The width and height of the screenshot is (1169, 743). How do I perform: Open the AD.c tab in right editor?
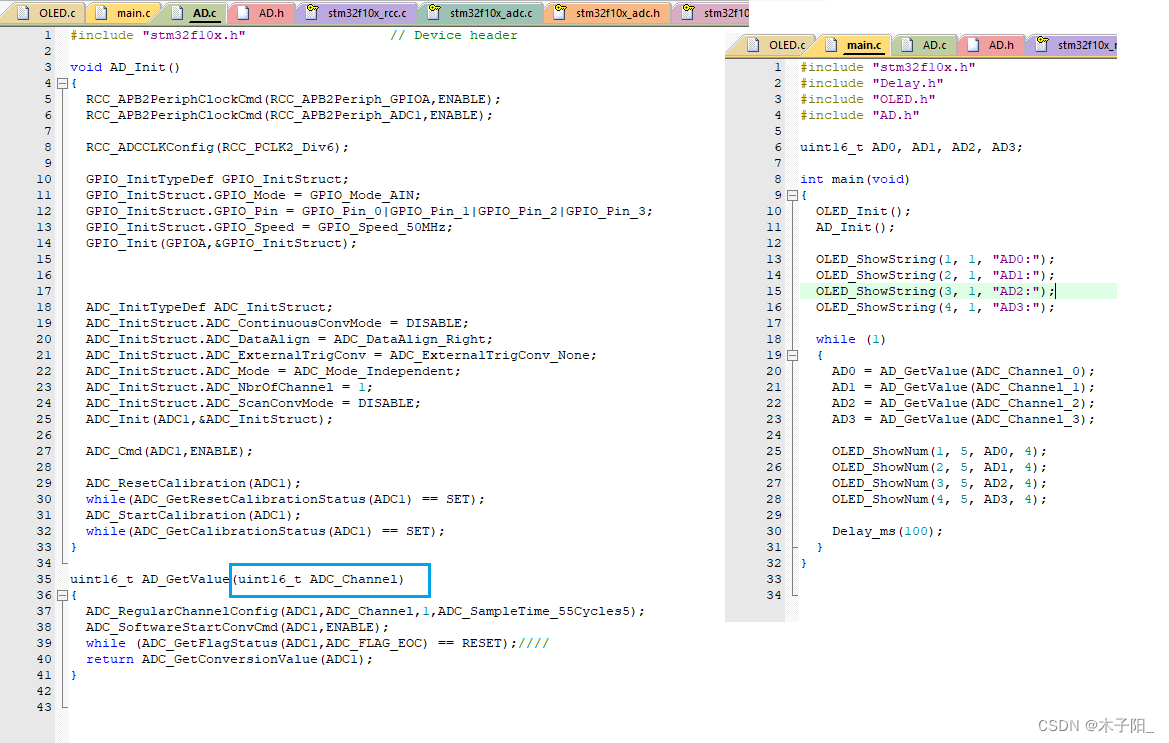coord(924,45)
